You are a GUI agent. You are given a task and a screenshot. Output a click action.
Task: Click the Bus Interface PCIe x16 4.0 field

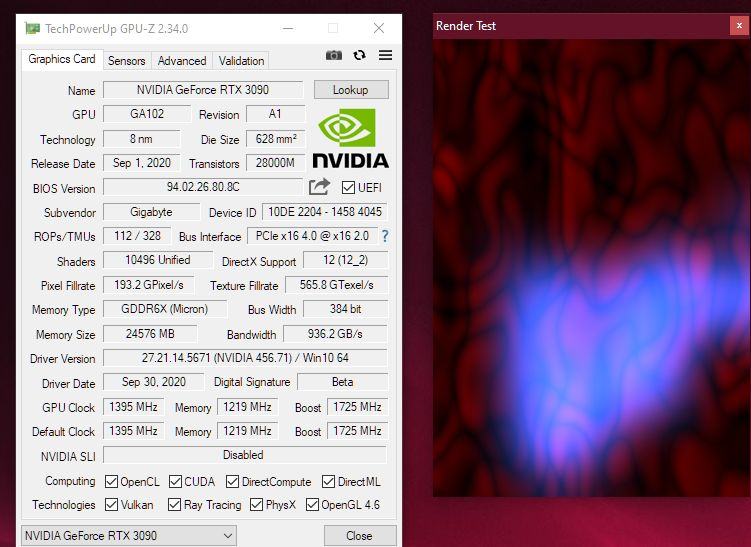pos(312,236)
